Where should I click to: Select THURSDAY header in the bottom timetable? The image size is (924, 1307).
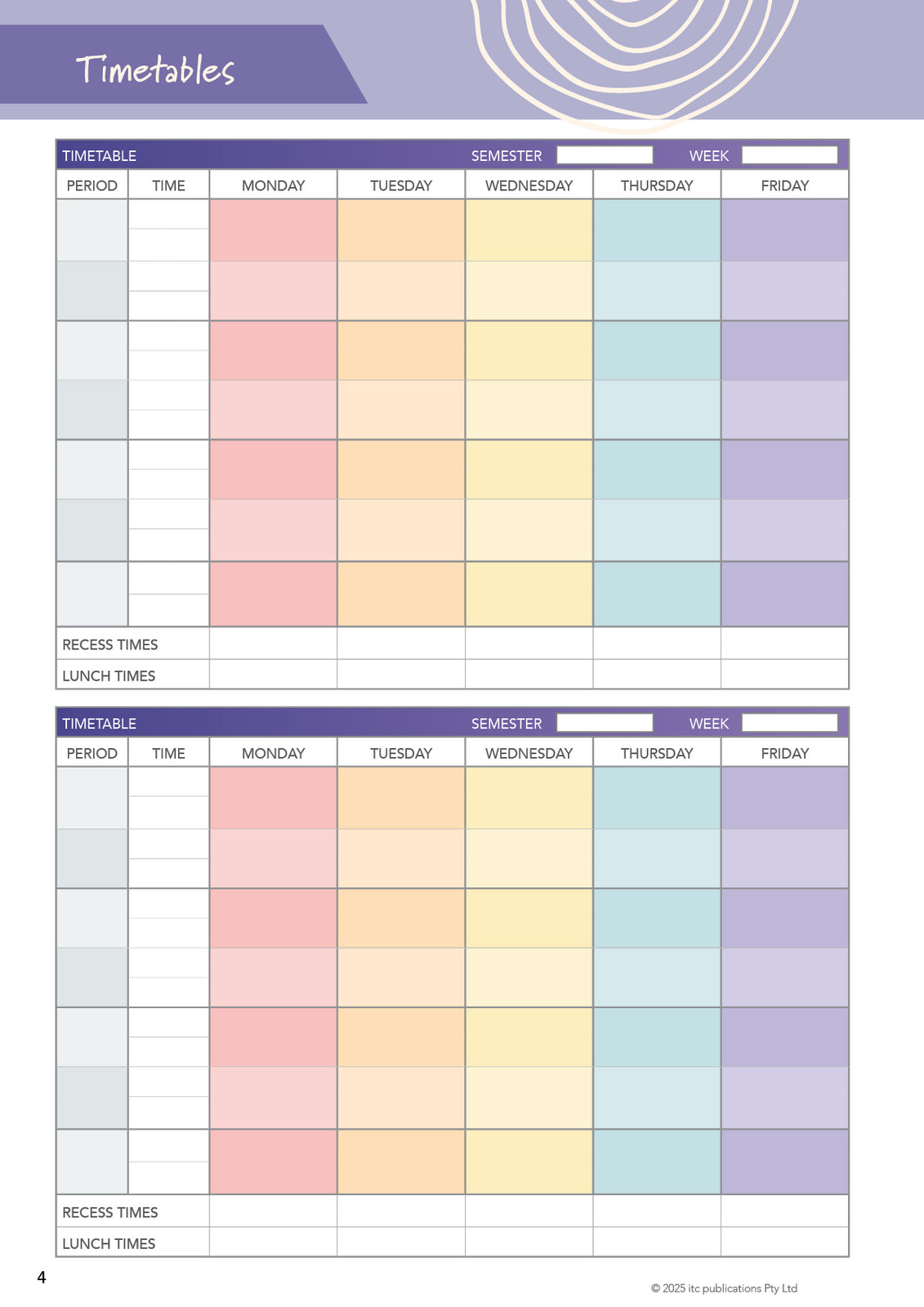tap(657, 753)
